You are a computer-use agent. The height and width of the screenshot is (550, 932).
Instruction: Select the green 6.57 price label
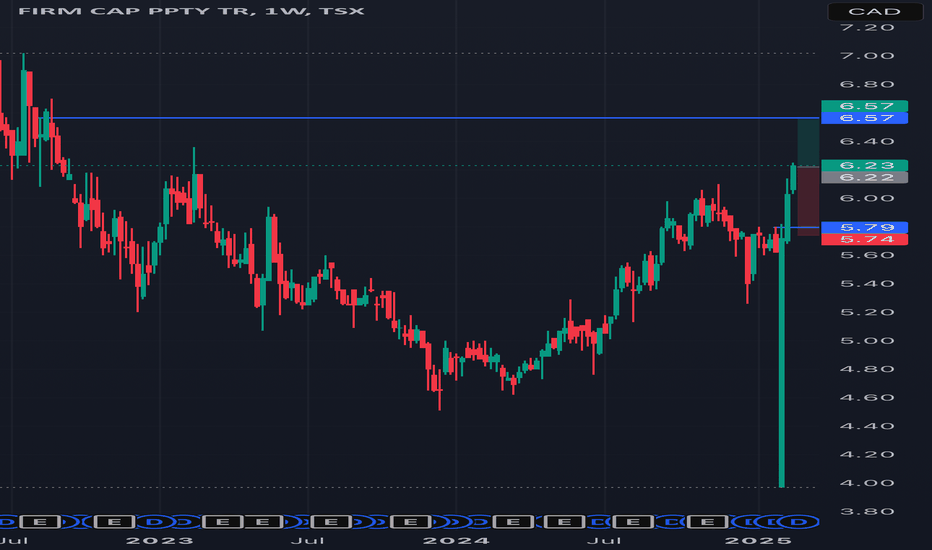click(x=864, y=106)
